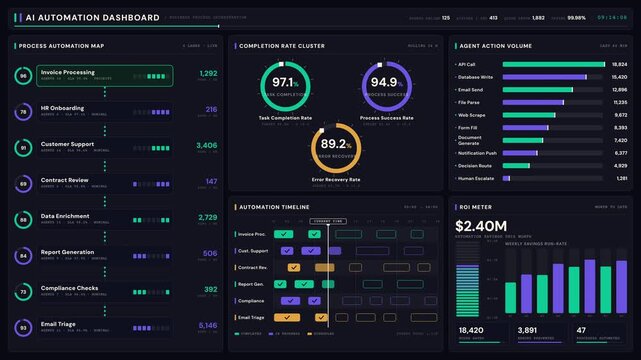Open the HR Onboarding process row
The width and height of the screenshot is (641, 360).
pyautogui.click(x=105, y=112)
